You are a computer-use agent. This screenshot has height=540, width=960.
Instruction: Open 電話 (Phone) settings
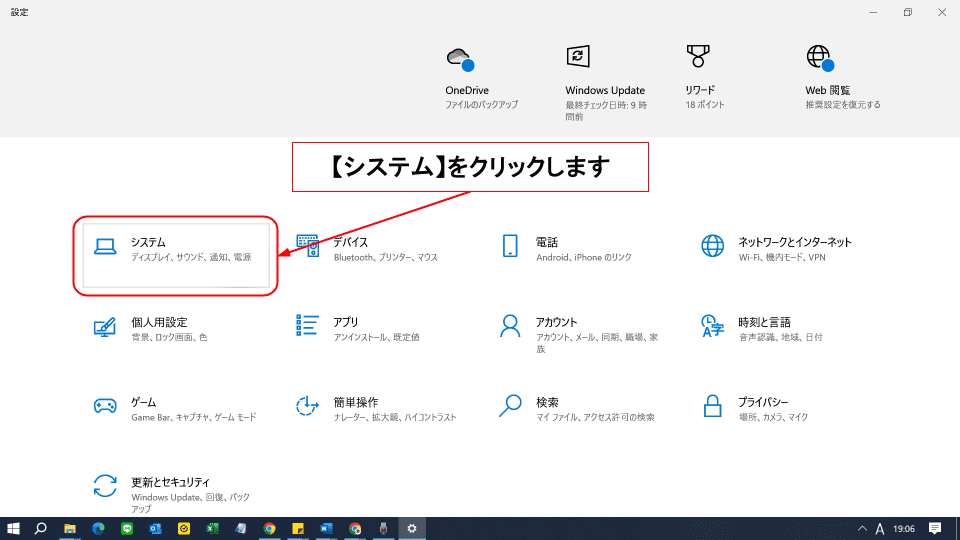(570, 249)
